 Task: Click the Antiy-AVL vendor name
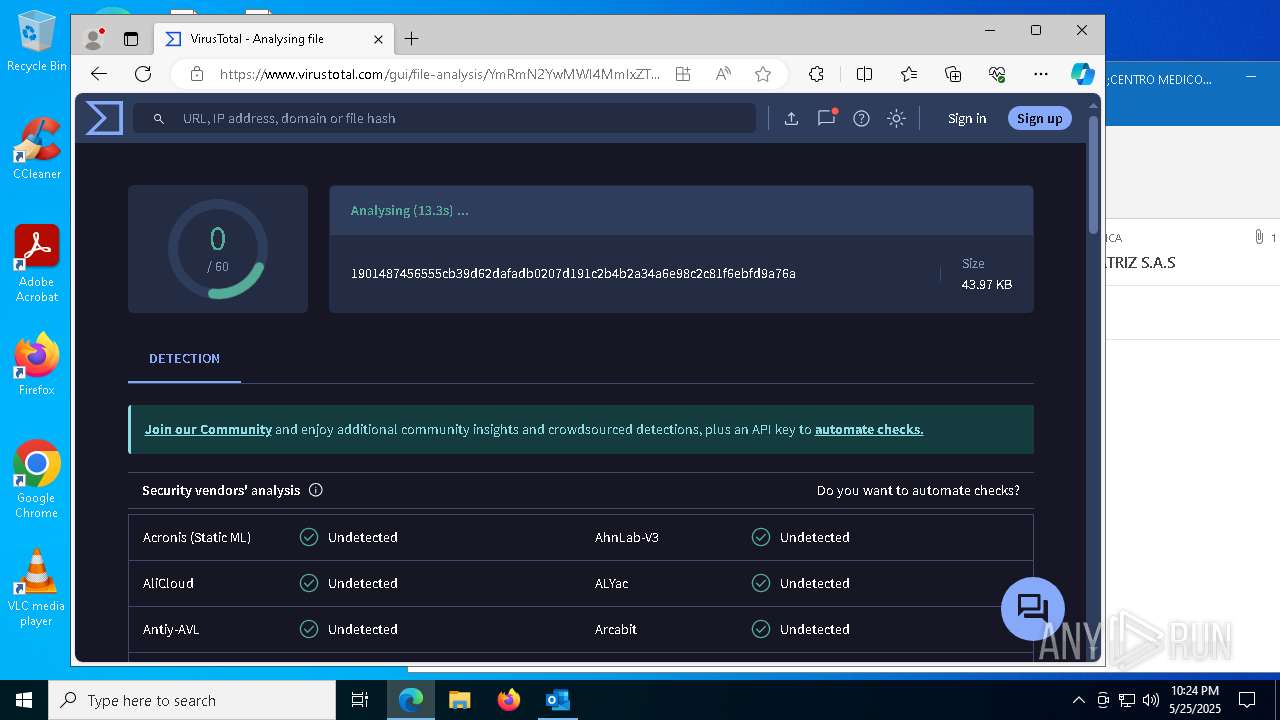coord(171,629)
